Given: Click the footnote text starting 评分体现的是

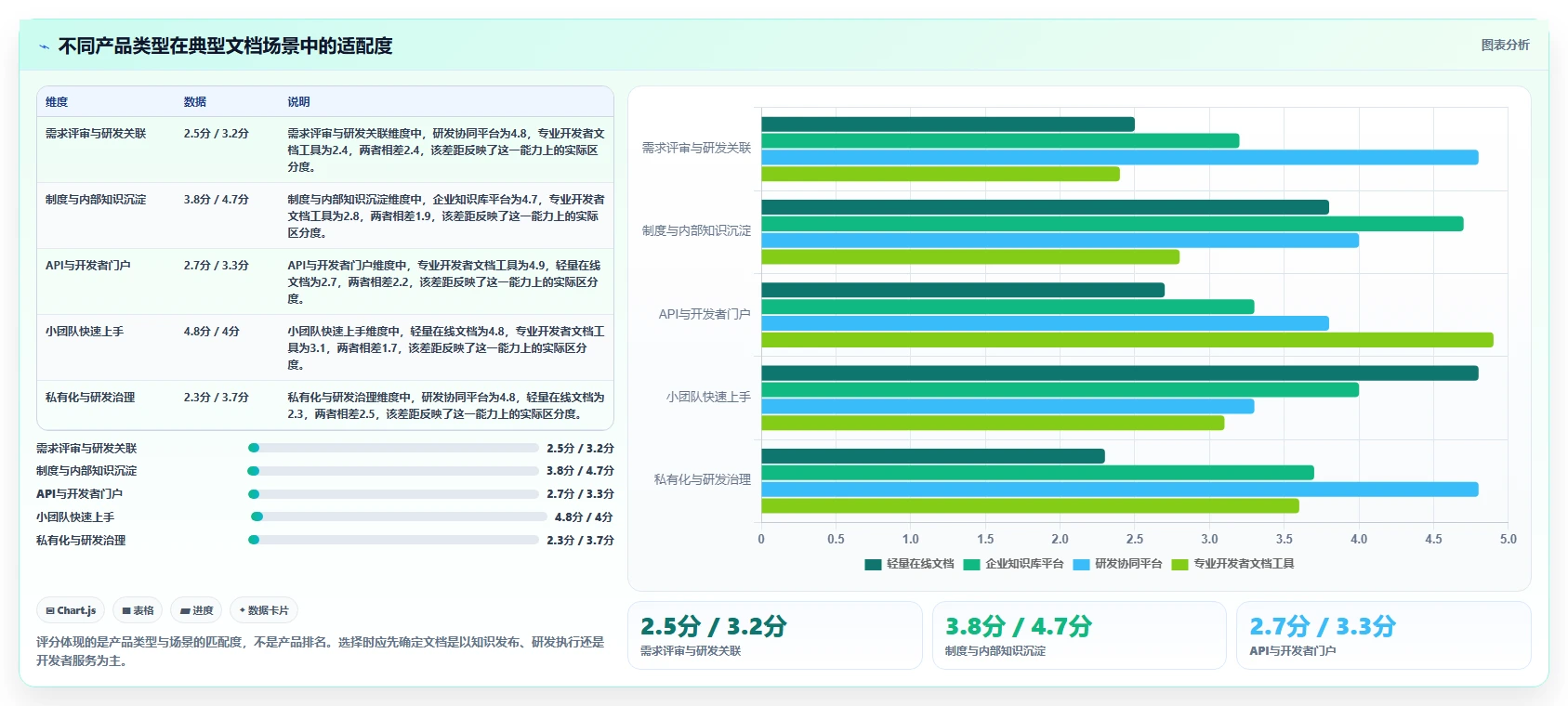Looking at the screenshot, I should pos(321,651).
